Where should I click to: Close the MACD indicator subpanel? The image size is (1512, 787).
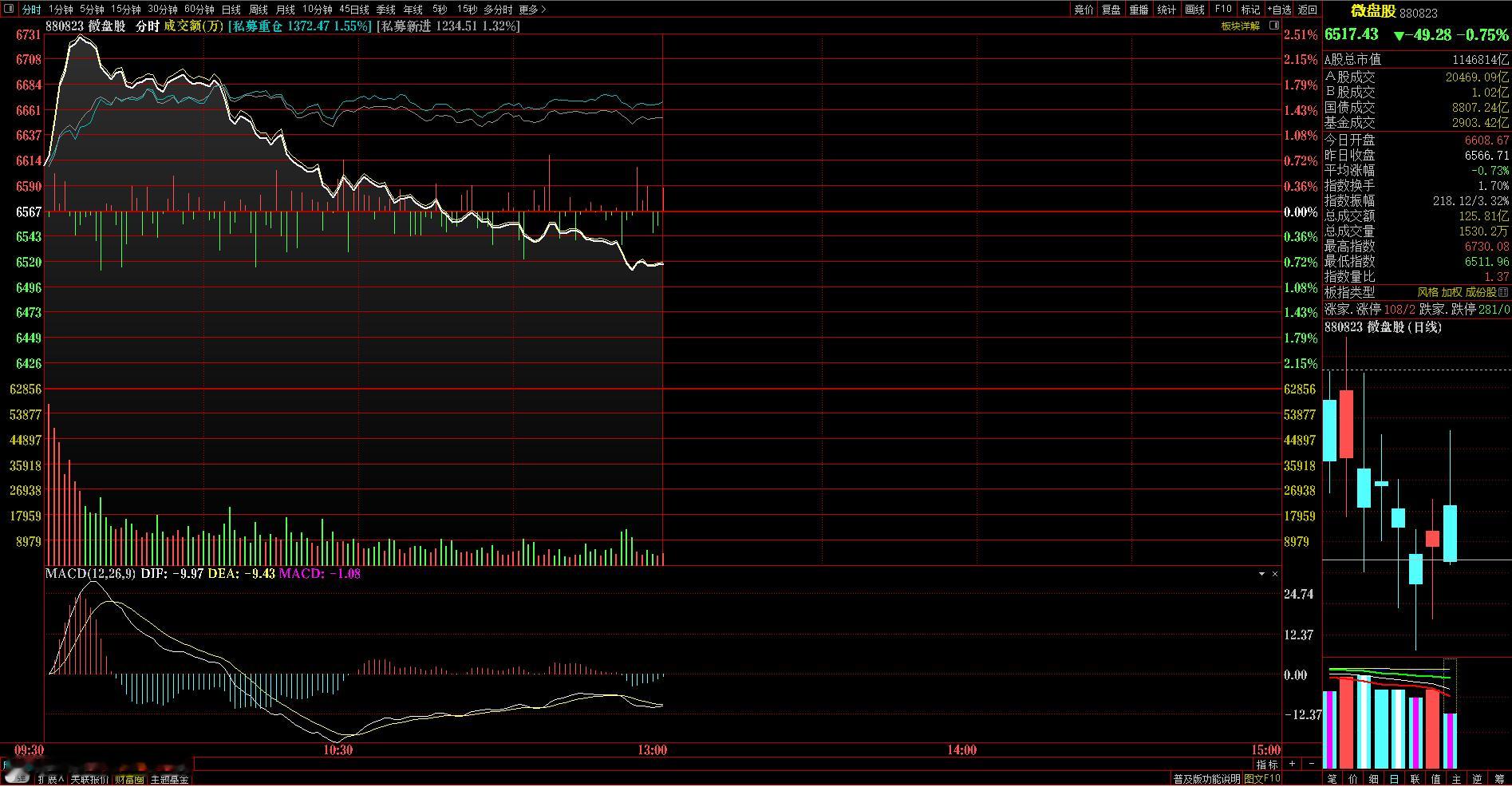[1274, 574]
